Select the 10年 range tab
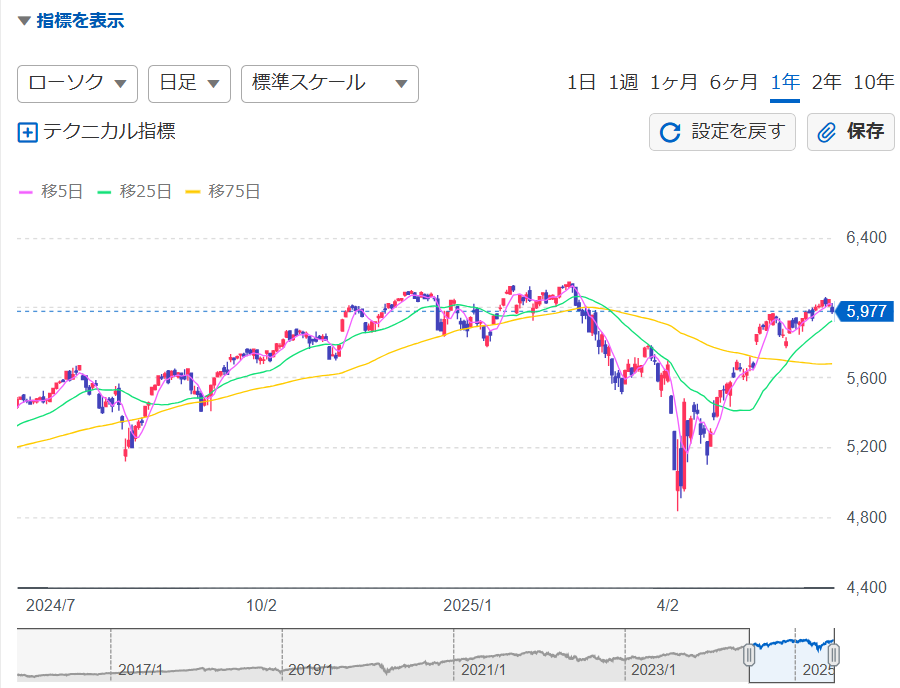This screenshot has height=688, width=900. coord(874,83)
